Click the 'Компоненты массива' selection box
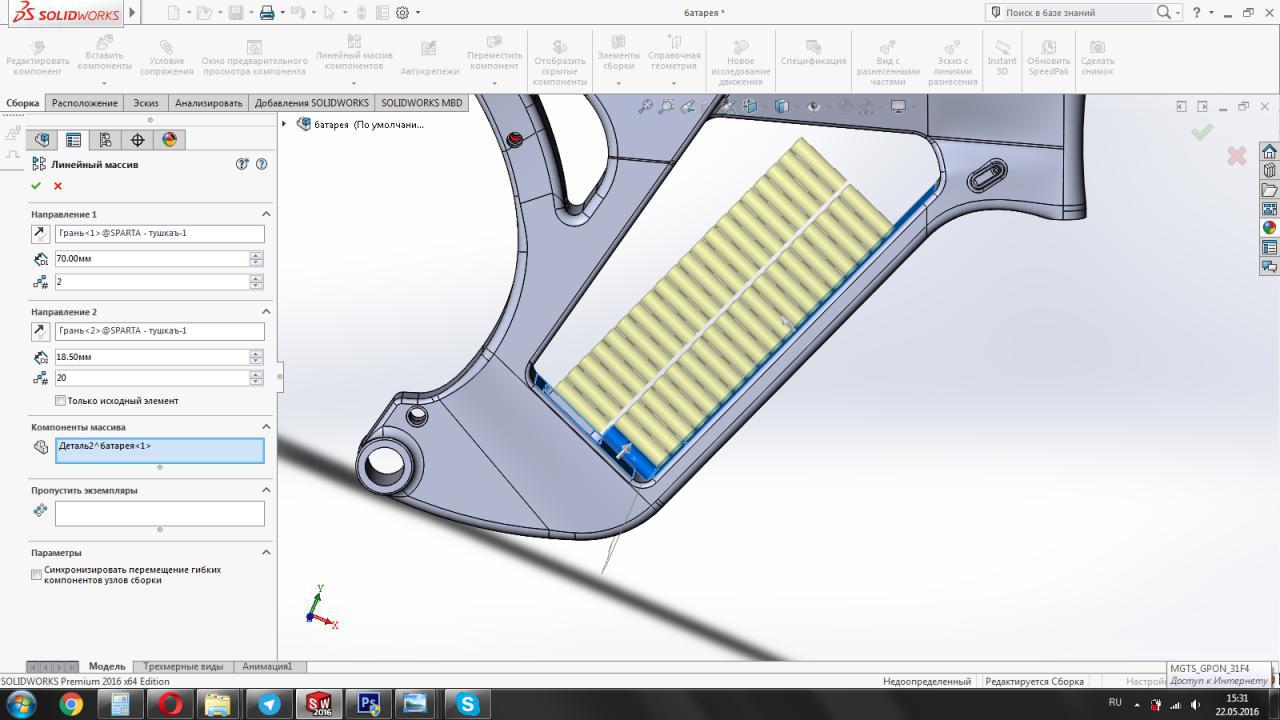 (160, 451)
